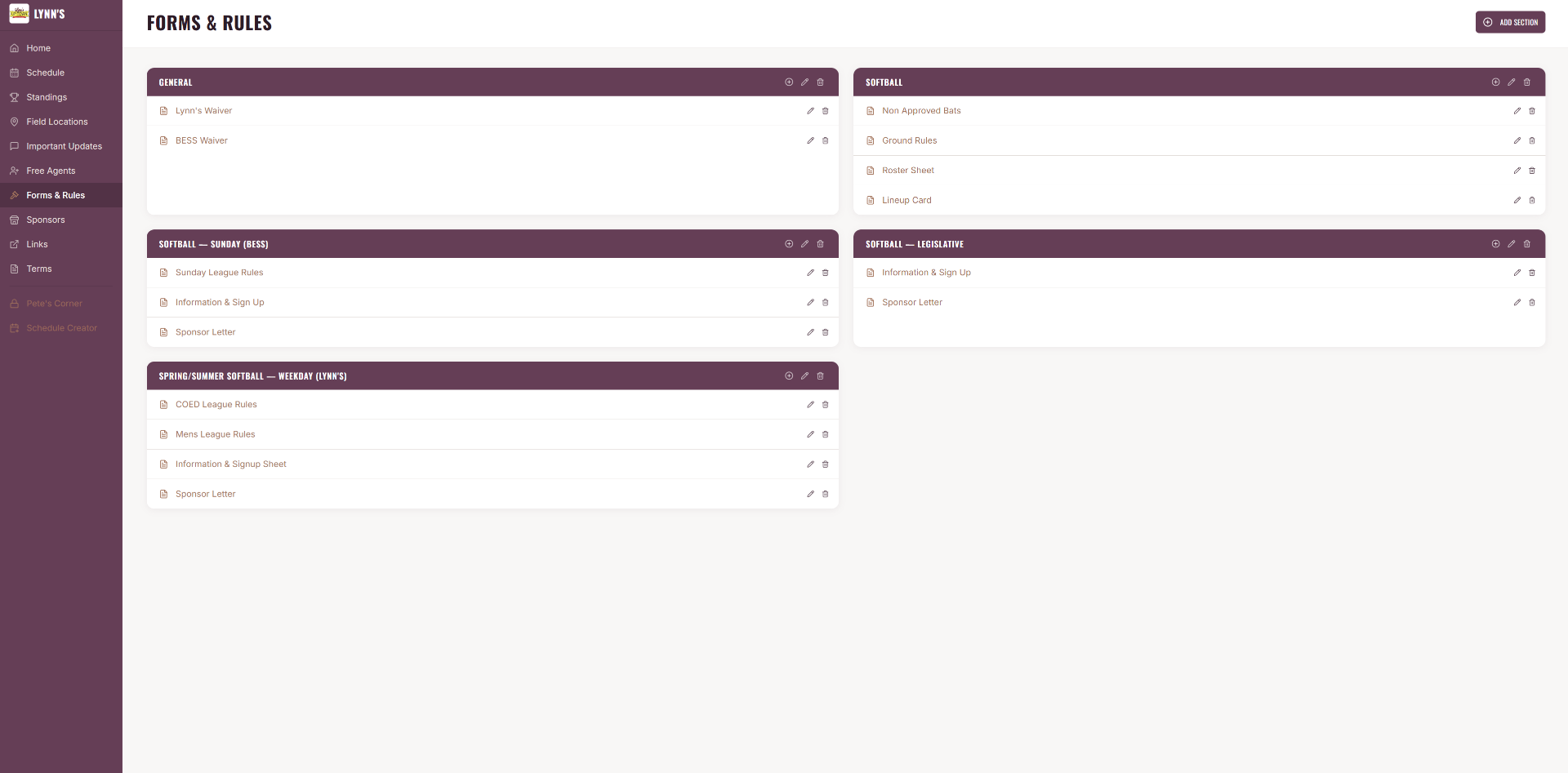Click the Add Section button

tap(1510, 22)
